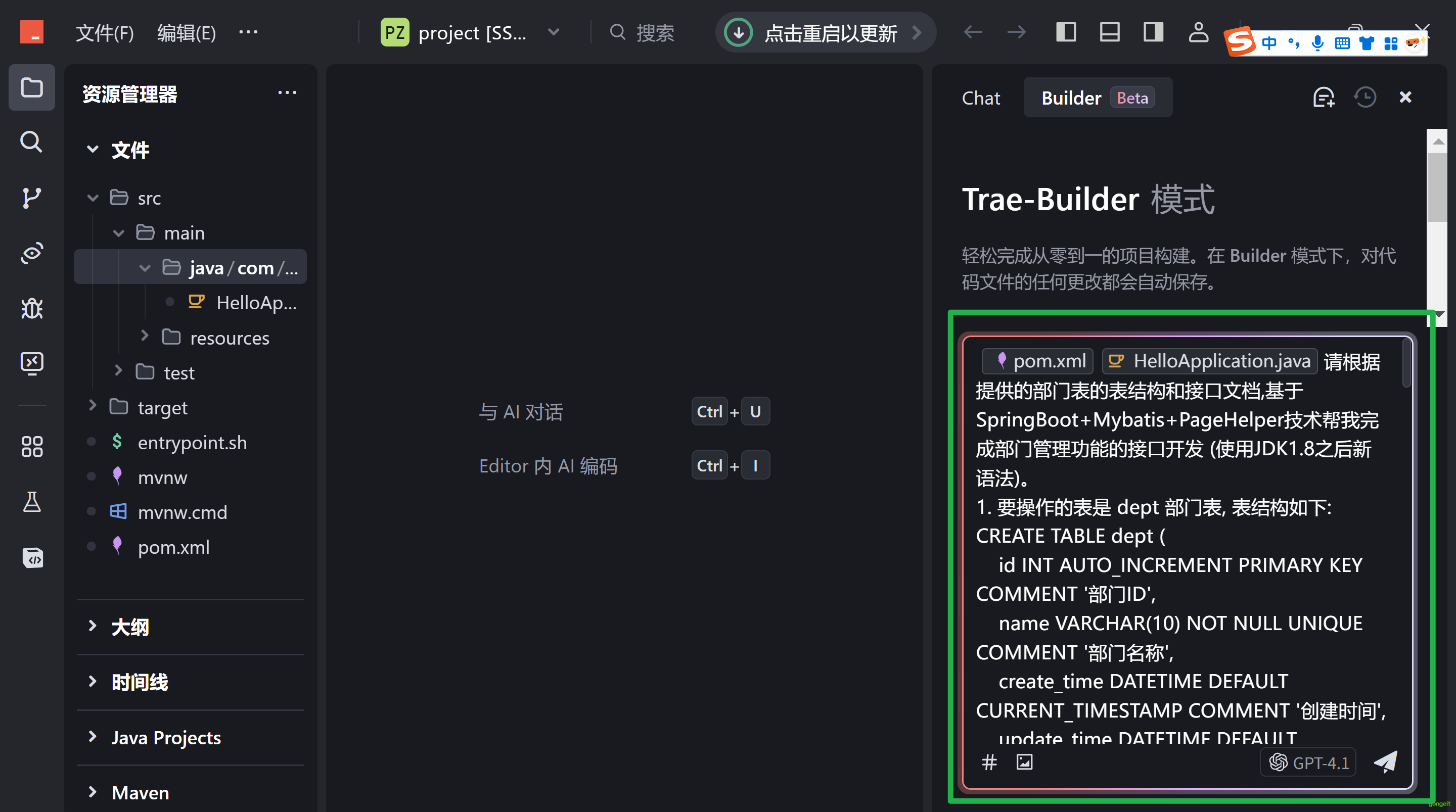This screenshot has height=812, width=1456.
Task: Send the prompt with paper-plane icon
Action: coord(1385,762)
